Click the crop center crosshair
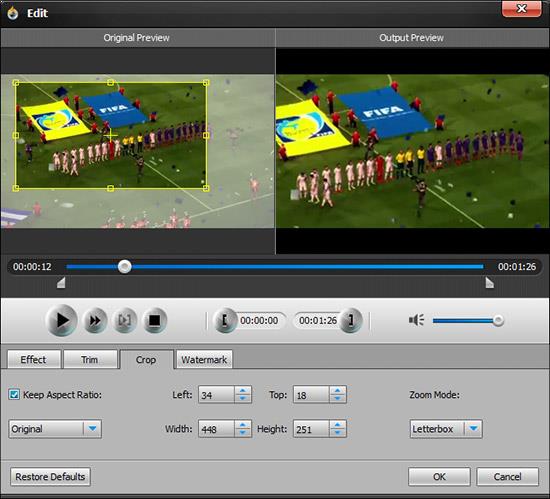Screen dimensions: 550x499 tap(110, 135)
